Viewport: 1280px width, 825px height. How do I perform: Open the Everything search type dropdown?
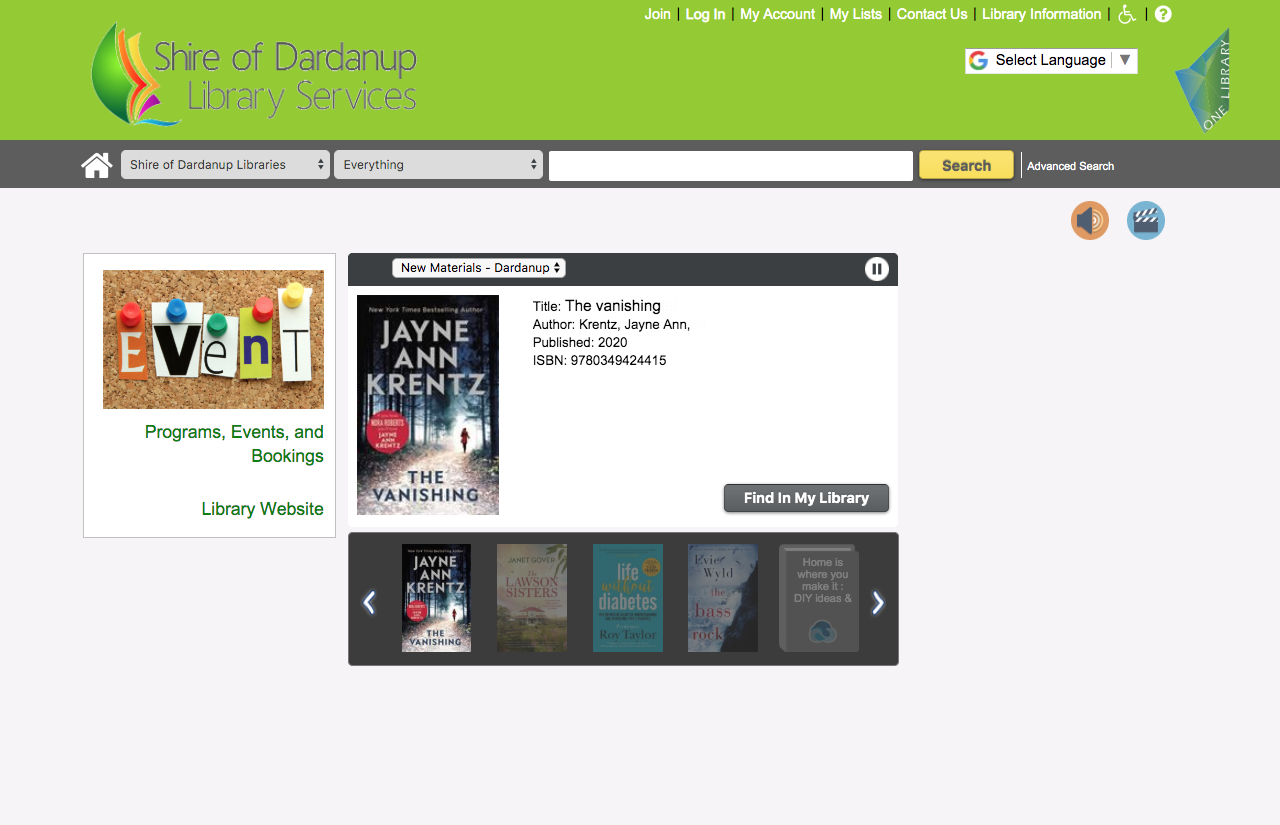click(x=438, y=165)
